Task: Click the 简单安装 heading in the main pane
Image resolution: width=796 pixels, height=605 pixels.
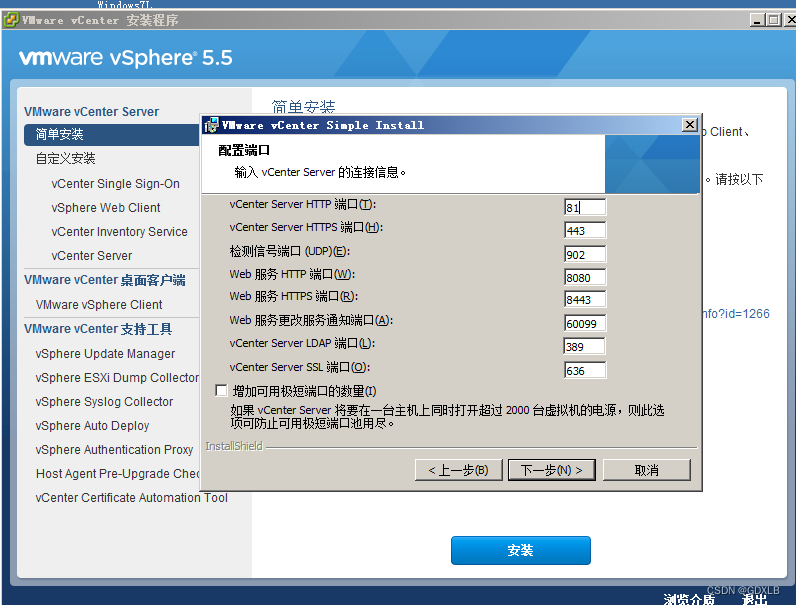Action: [304, 107]
